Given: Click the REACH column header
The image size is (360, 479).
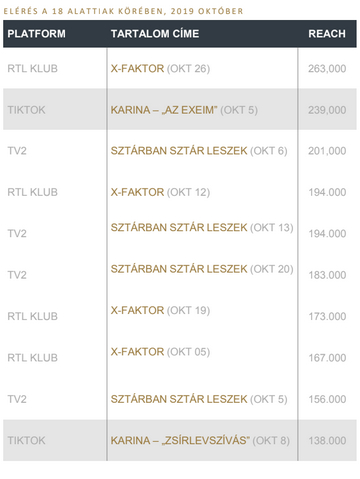Looking at the screenshot, I should (327, 34).
